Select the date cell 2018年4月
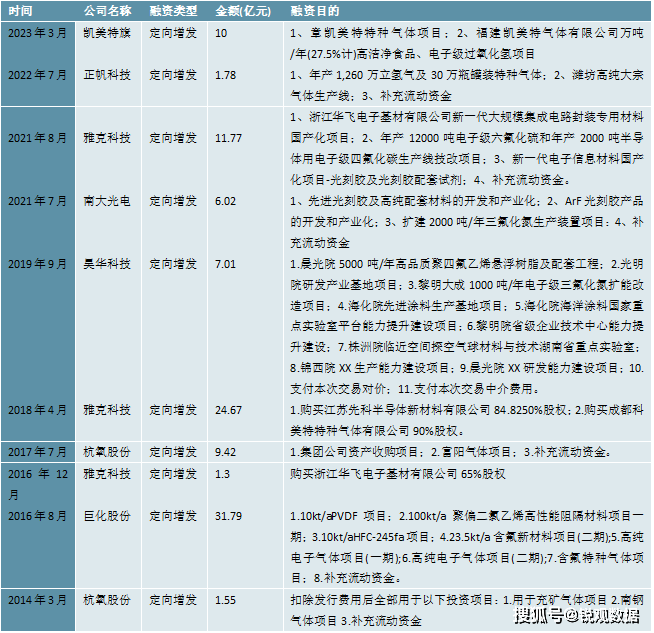The image size is (654, 633). [37, 410]
